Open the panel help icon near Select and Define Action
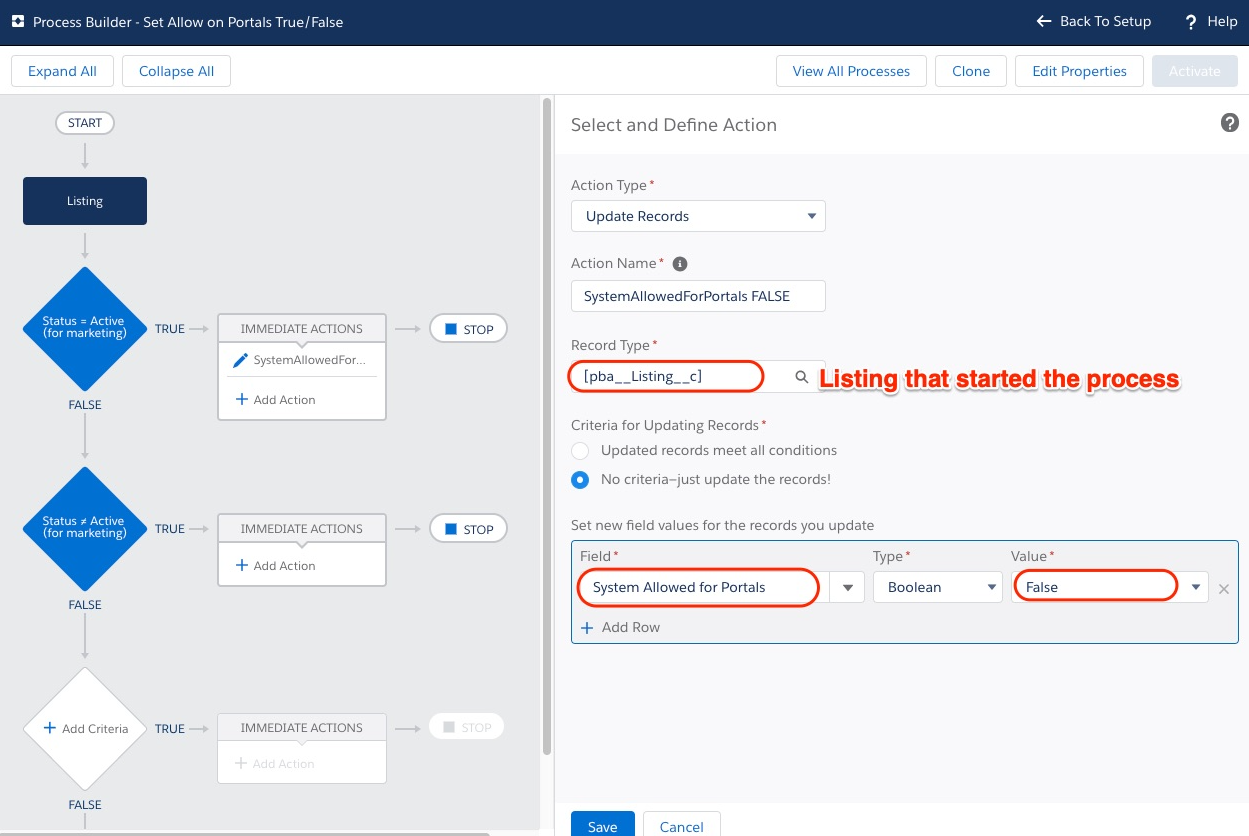Viewport: 1249px width, 836px height. coord(1230,122)
